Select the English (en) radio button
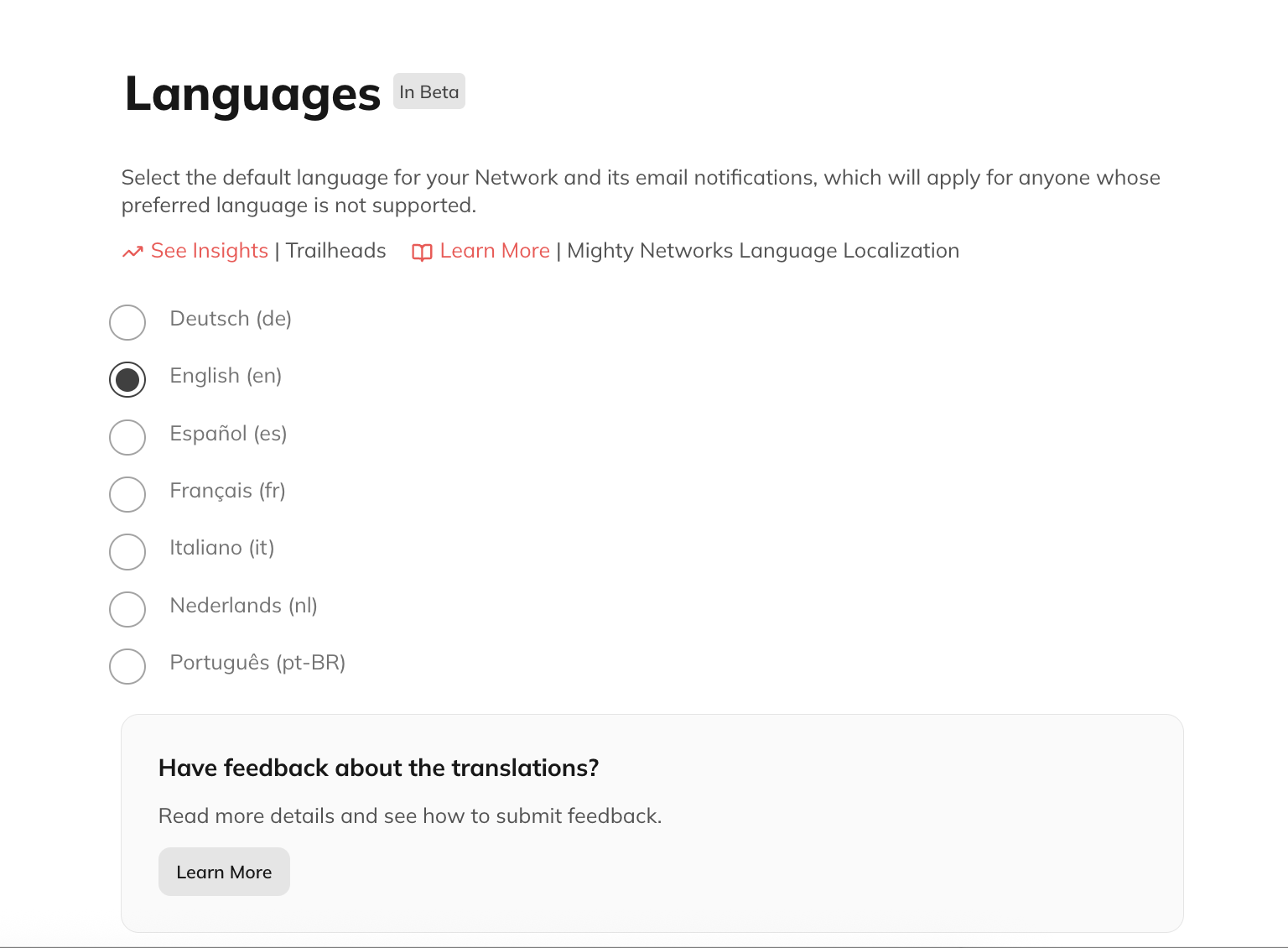 point(127,379)
